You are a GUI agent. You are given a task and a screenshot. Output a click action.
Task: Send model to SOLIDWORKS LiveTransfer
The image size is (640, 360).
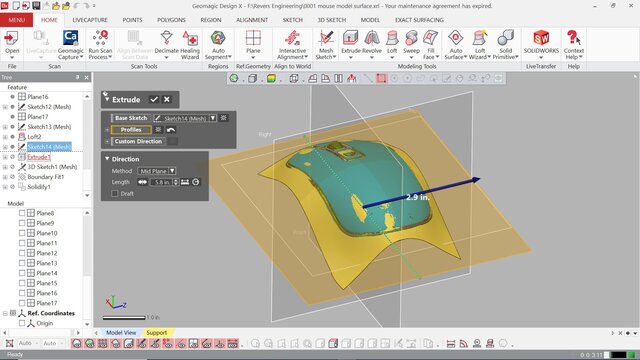tap(541, 44)
